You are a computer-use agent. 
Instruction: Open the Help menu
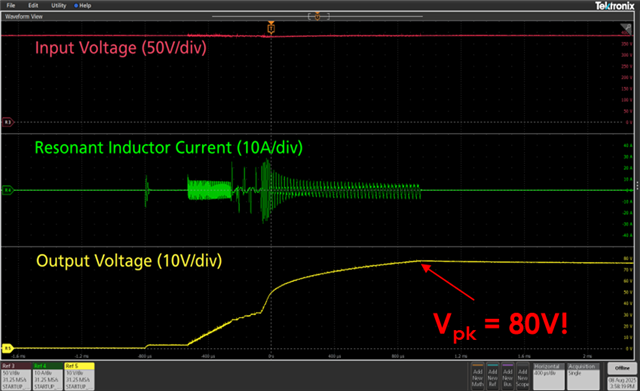pyautogui.click(x=83, y=5)
